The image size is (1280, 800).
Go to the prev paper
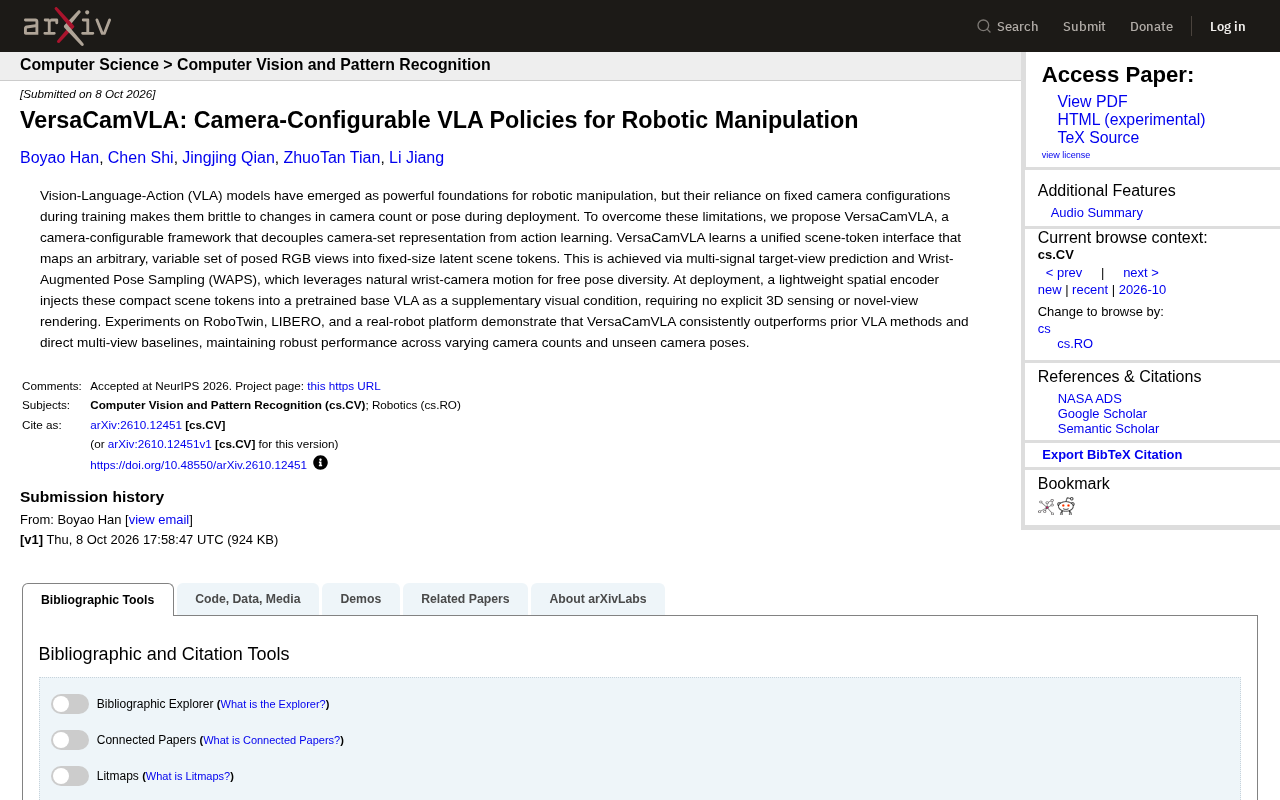click(x=1064, y=273)
